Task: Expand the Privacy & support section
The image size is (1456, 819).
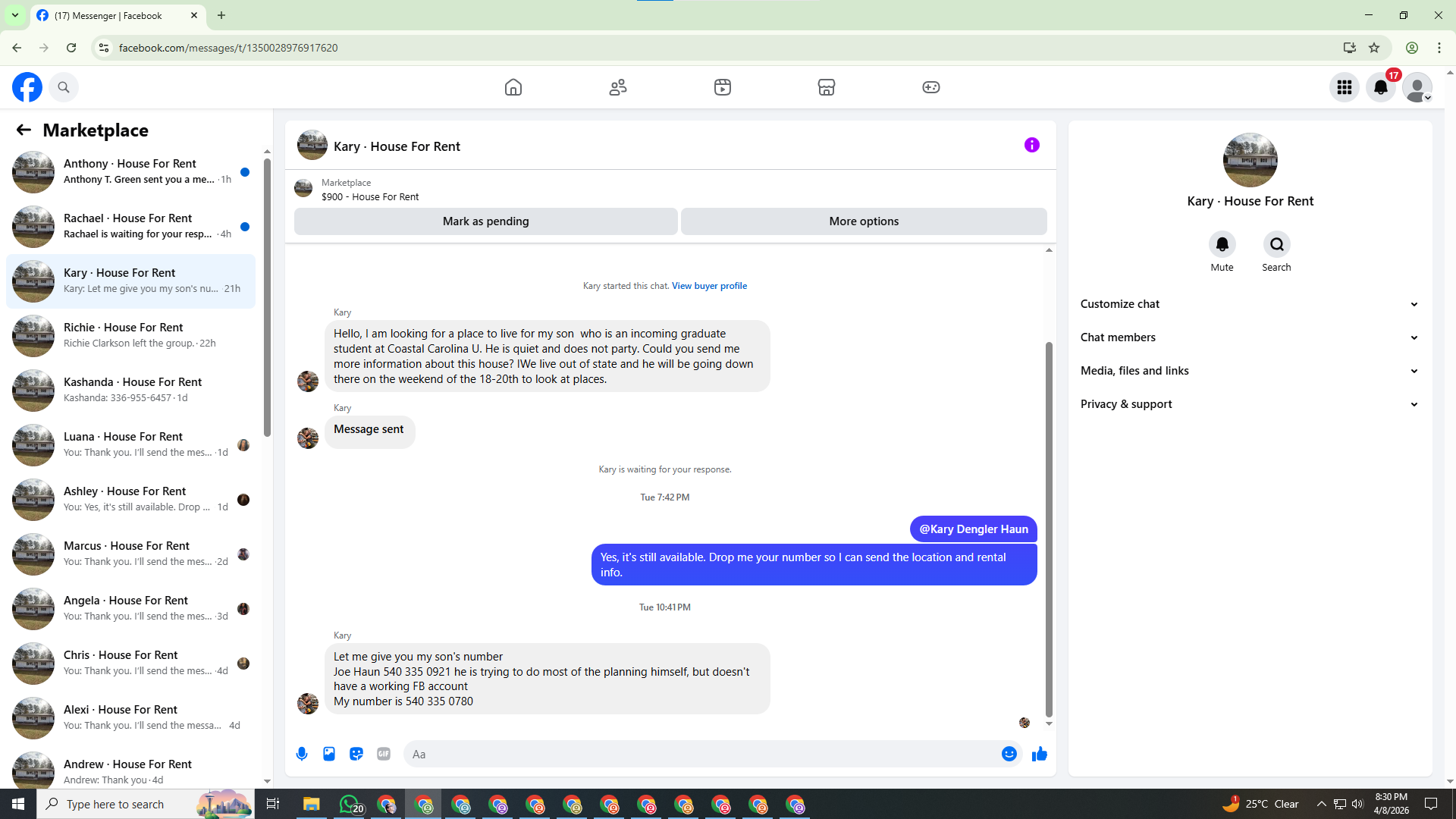Action: click(1250, 404)
